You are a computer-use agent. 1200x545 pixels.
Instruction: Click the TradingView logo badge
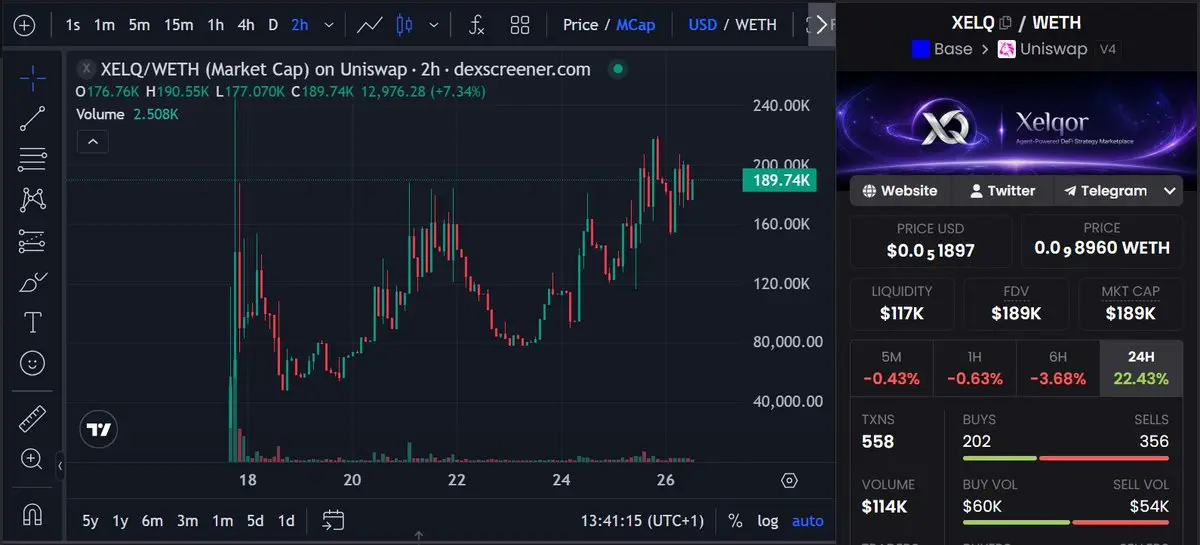coord(98,429)
